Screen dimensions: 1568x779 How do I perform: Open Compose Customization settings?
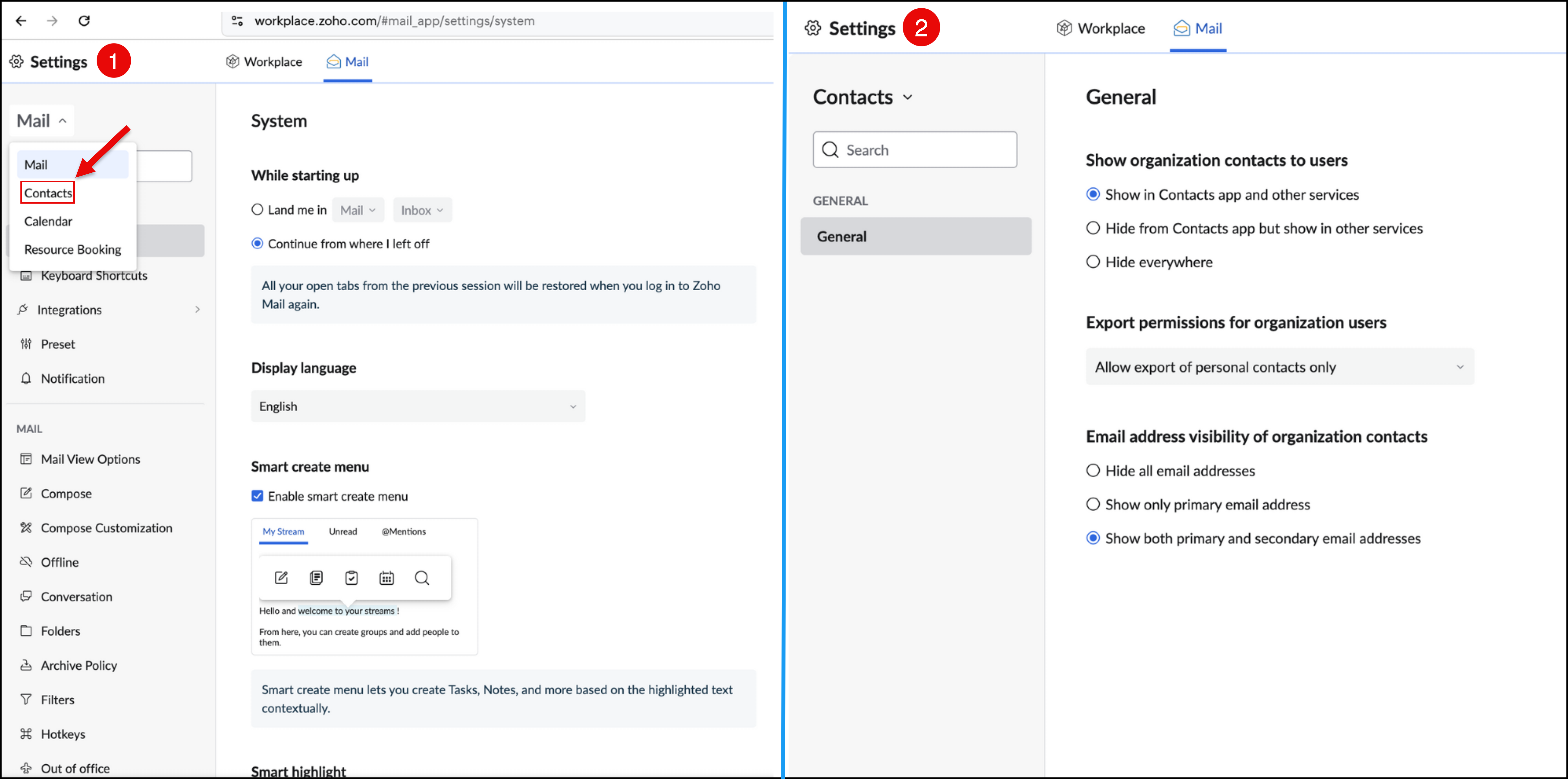(107, 527)
